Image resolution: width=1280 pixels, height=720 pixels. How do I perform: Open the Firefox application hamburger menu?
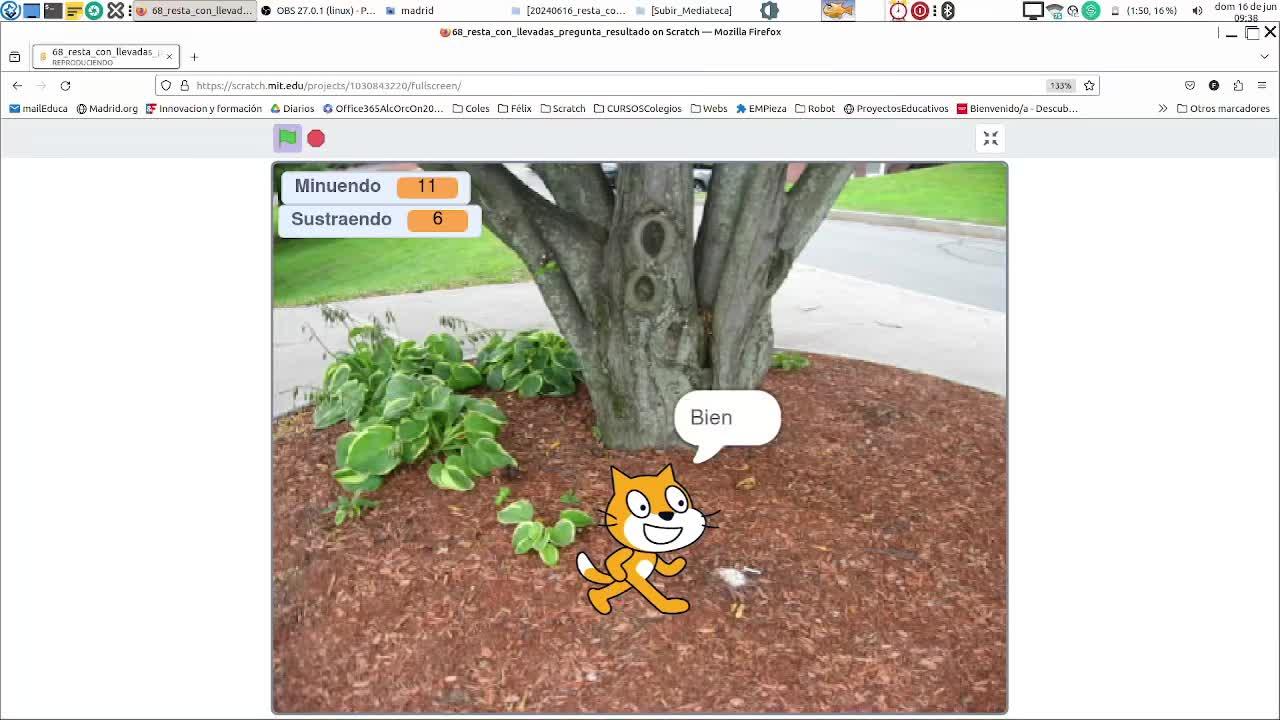(x=1262, y=86)
